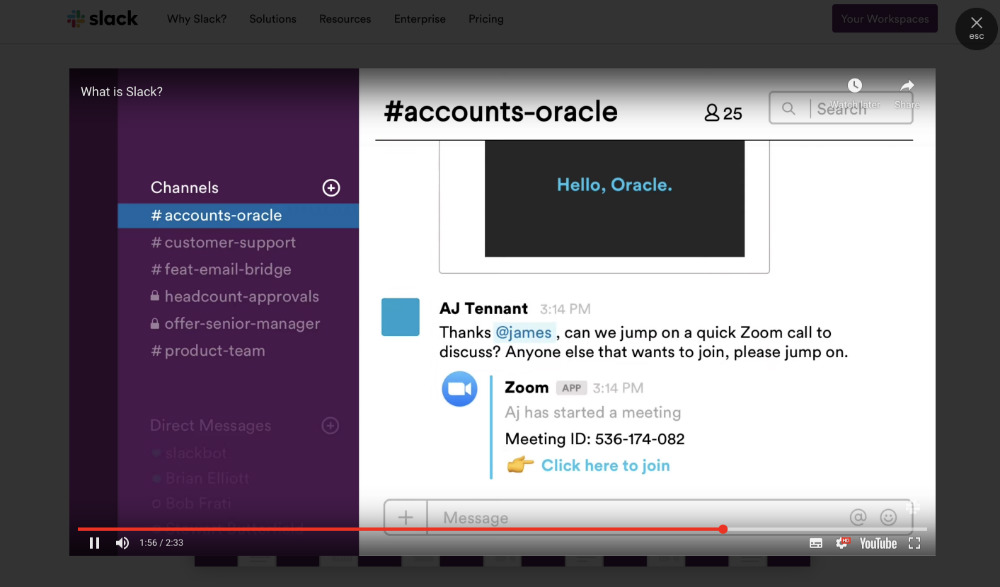Open the Resources menu

345,19
